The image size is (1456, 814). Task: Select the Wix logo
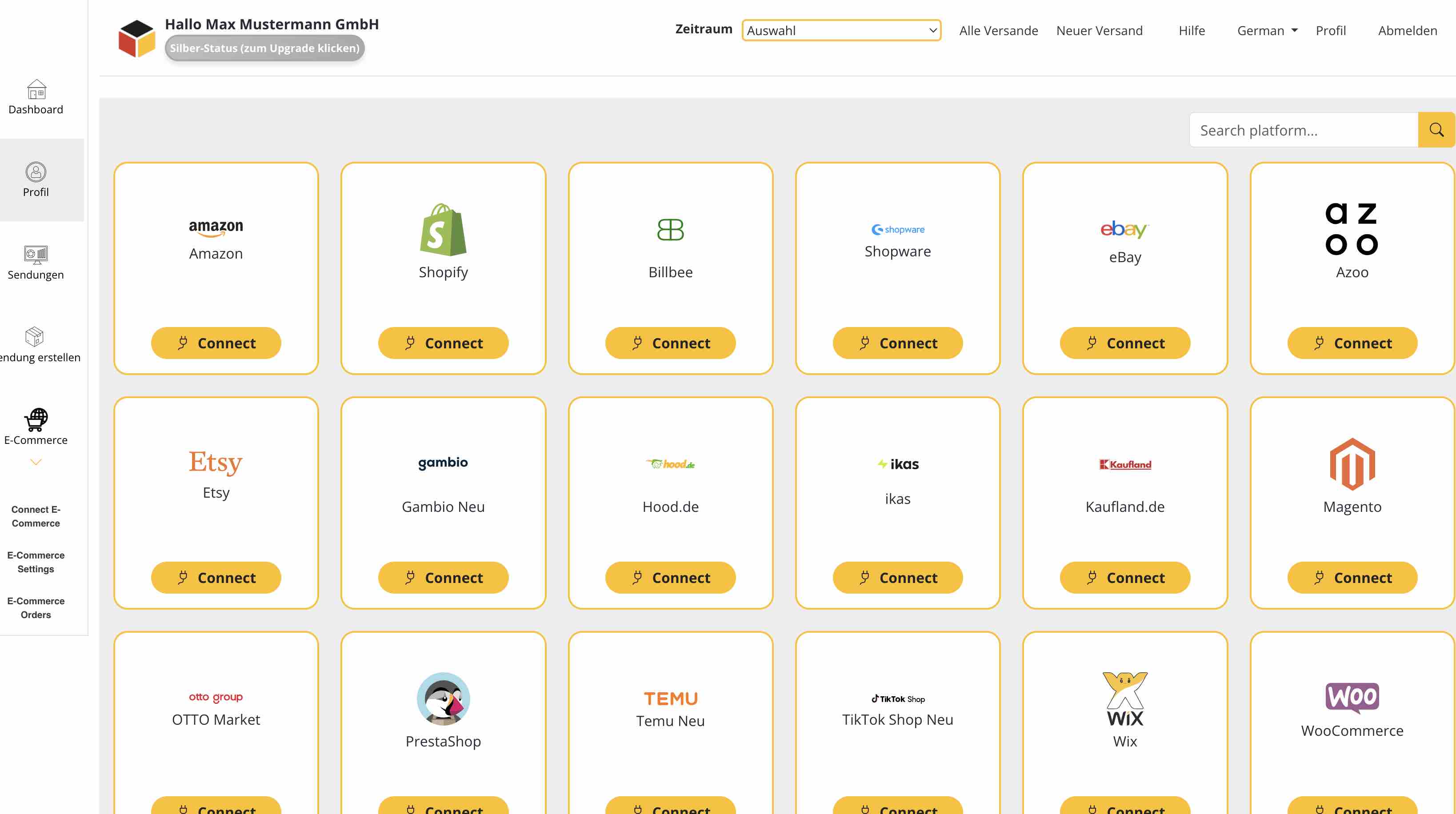[x=1125, y=699]
